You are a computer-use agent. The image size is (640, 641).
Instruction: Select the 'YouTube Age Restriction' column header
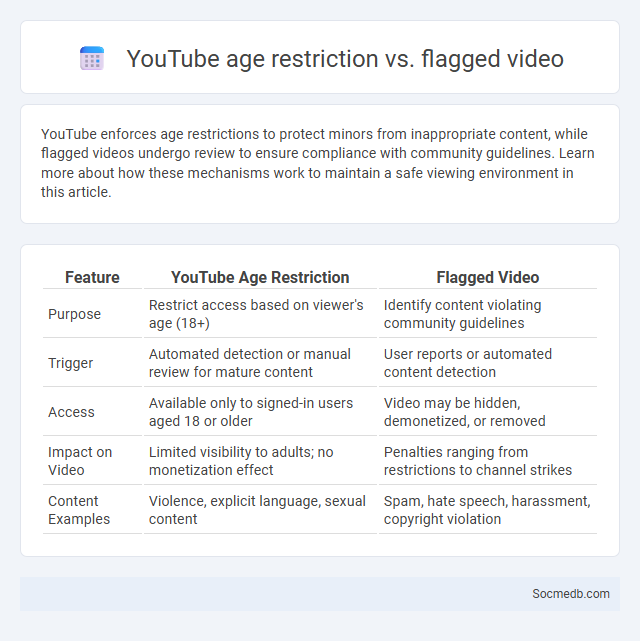260,277
